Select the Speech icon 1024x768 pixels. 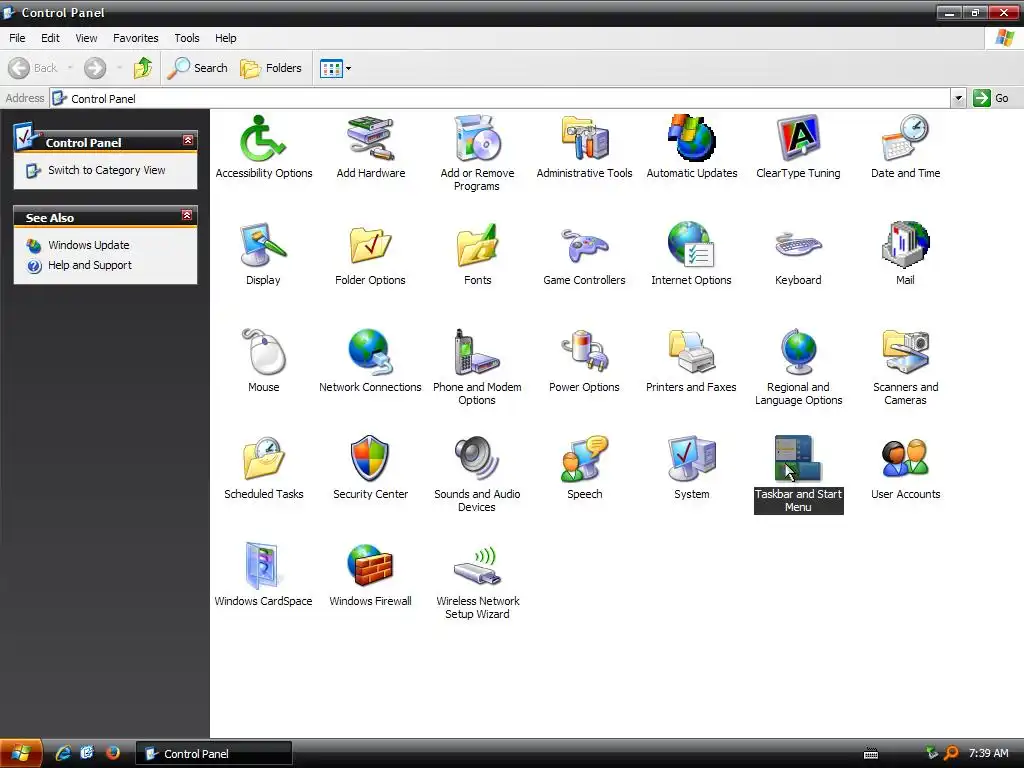584,459
